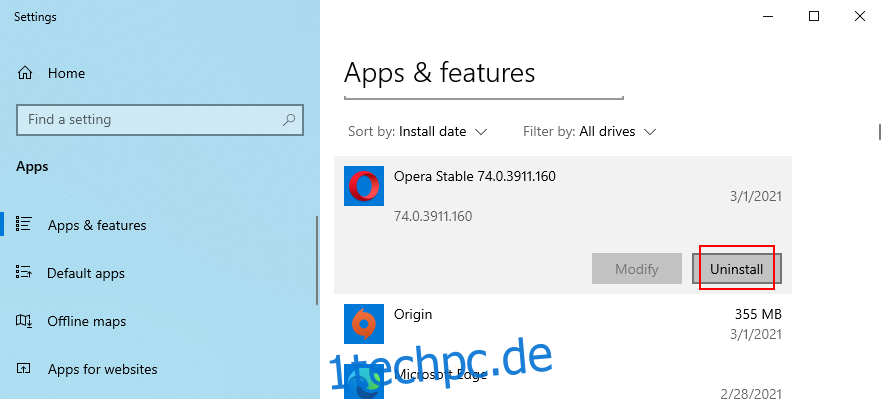Click the Uninstall button for Opera

click(737, 269)
